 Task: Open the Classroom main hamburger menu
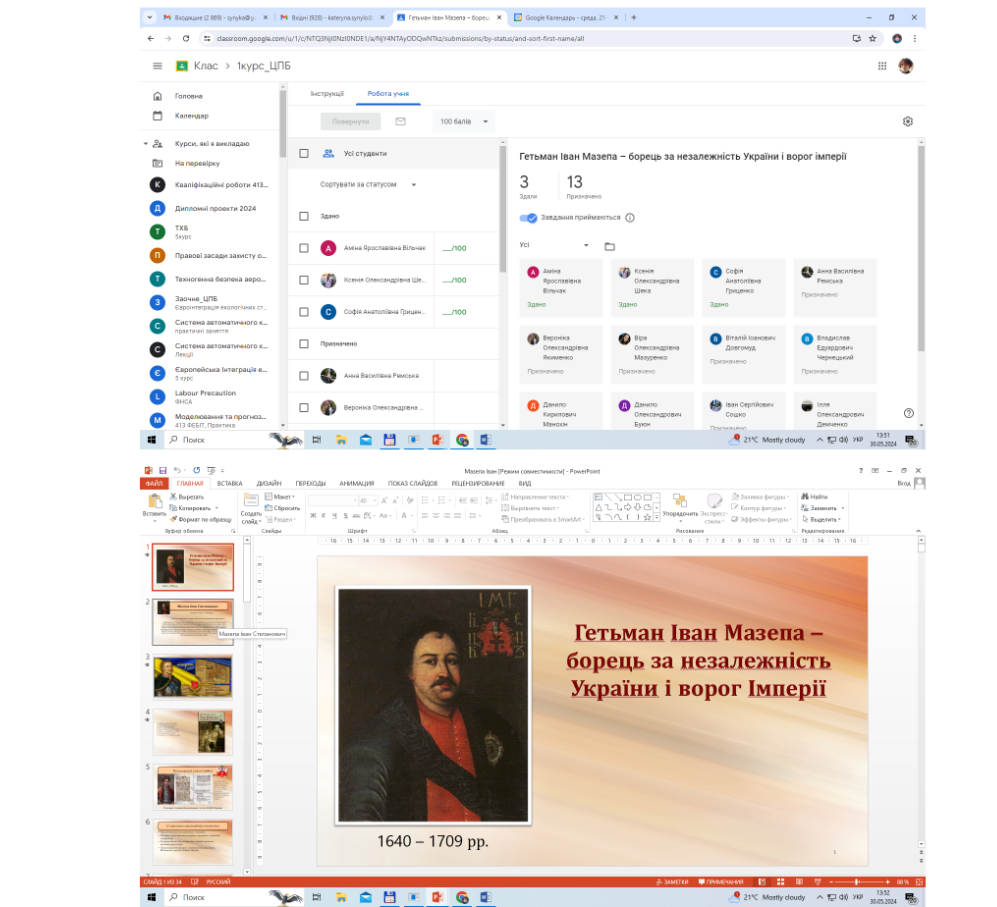[x=157, y=66]
